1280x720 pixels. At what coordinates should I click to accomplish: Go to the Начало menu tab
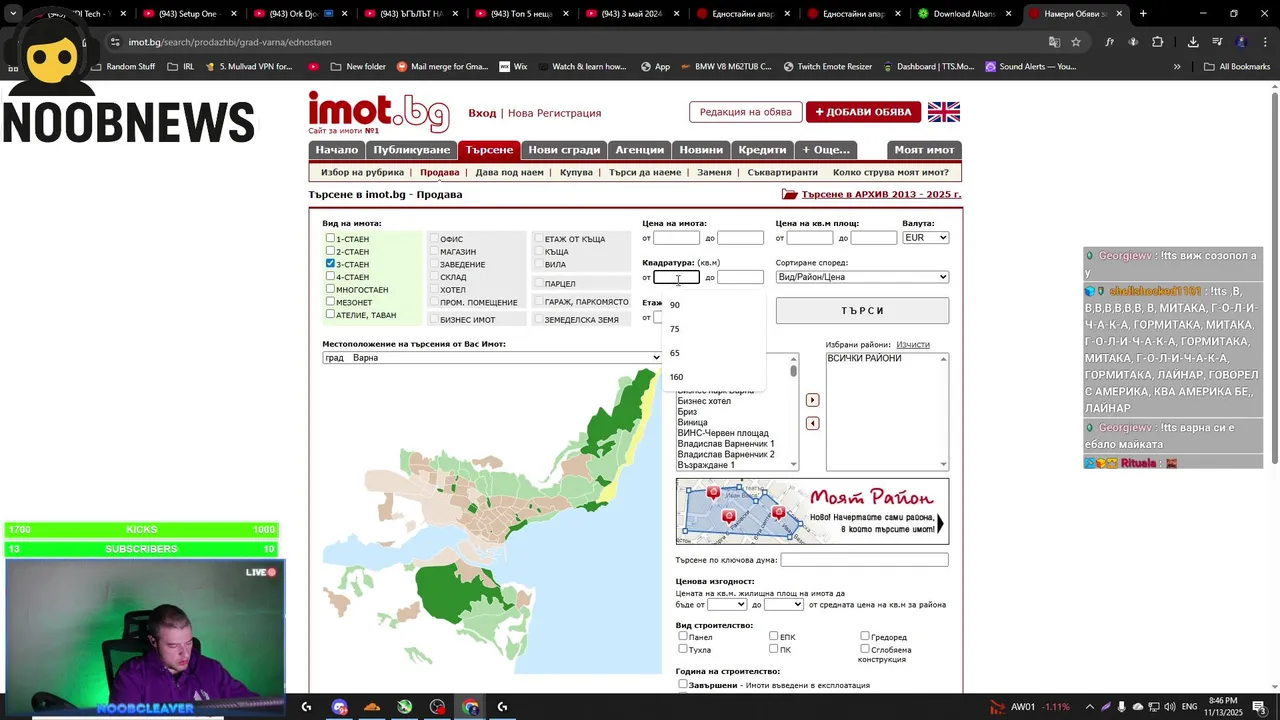(x=337, y=150)
